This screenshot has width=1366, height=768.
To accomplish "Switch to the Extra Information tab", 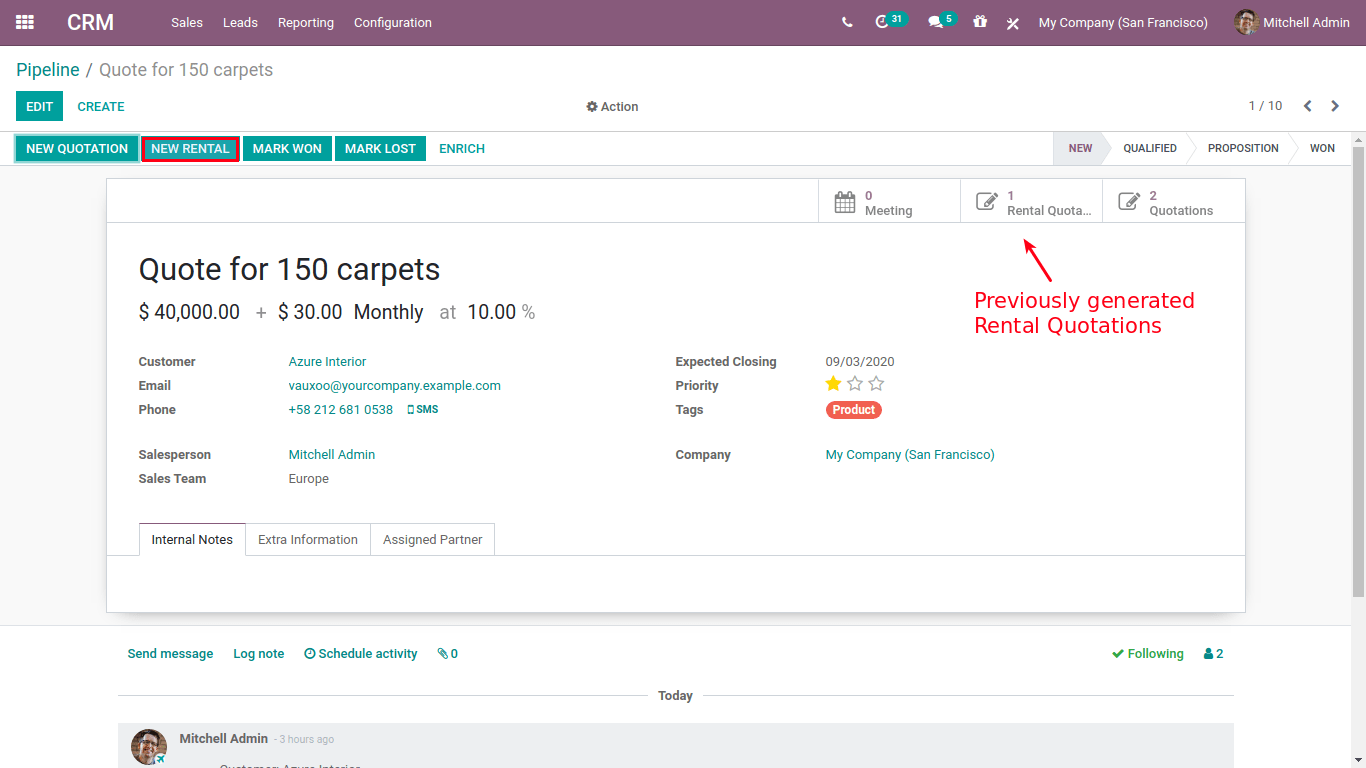I will tap(308, 540).
